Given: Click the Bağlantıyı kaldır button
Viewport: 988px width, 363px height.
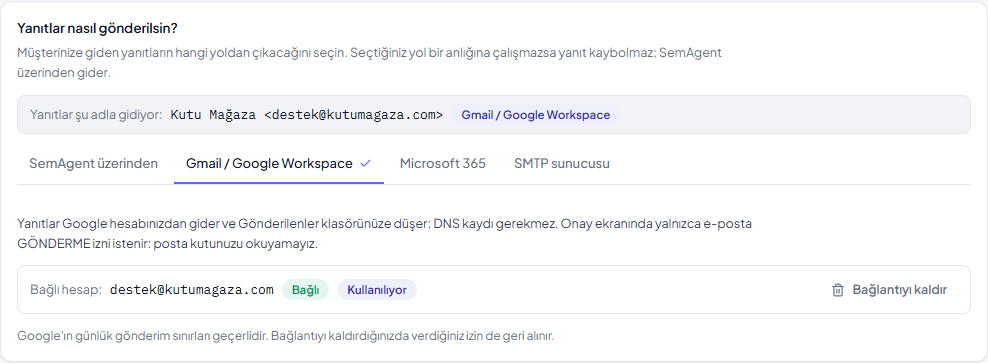Looking at the screenshot, I should tap(889, 290).
